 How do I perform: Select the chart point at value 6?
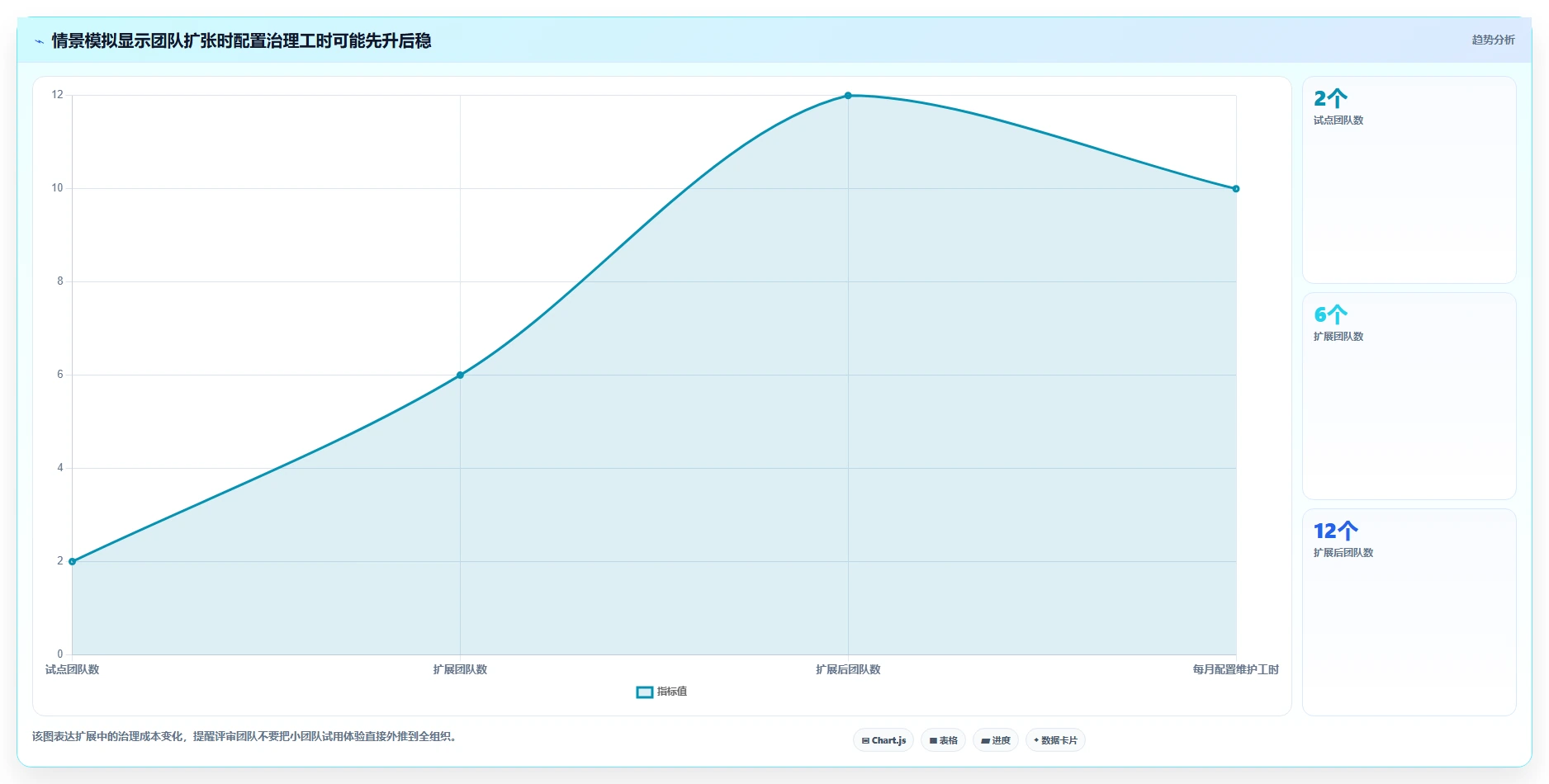tap(460, 375)
